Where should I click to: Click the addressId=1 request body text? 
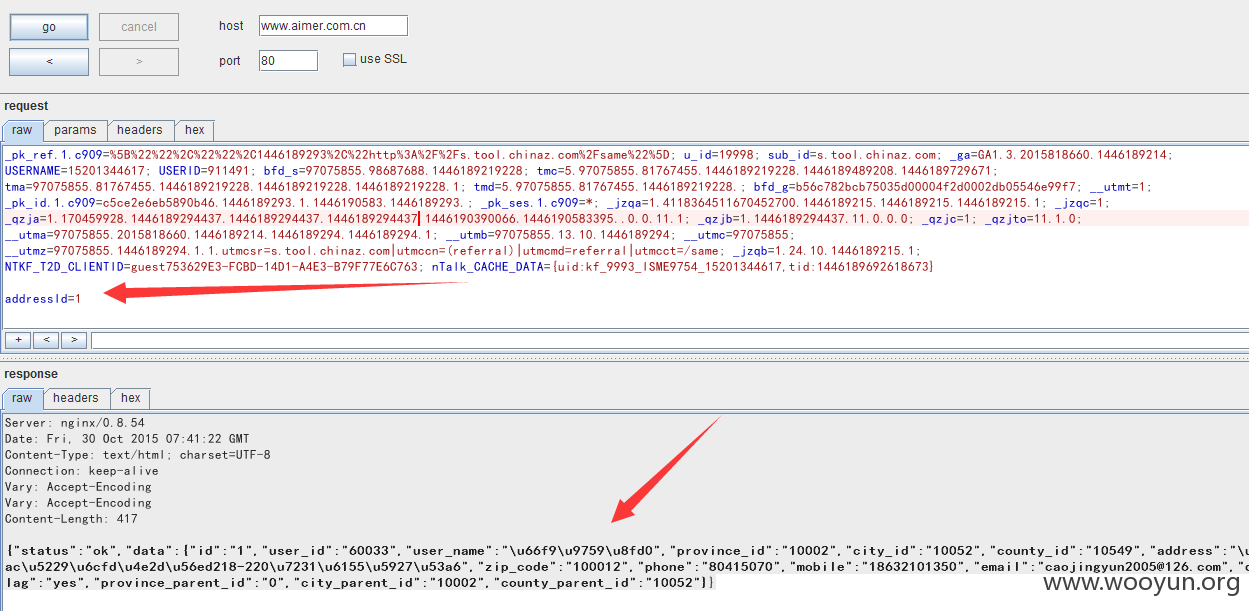pos(43,299)
